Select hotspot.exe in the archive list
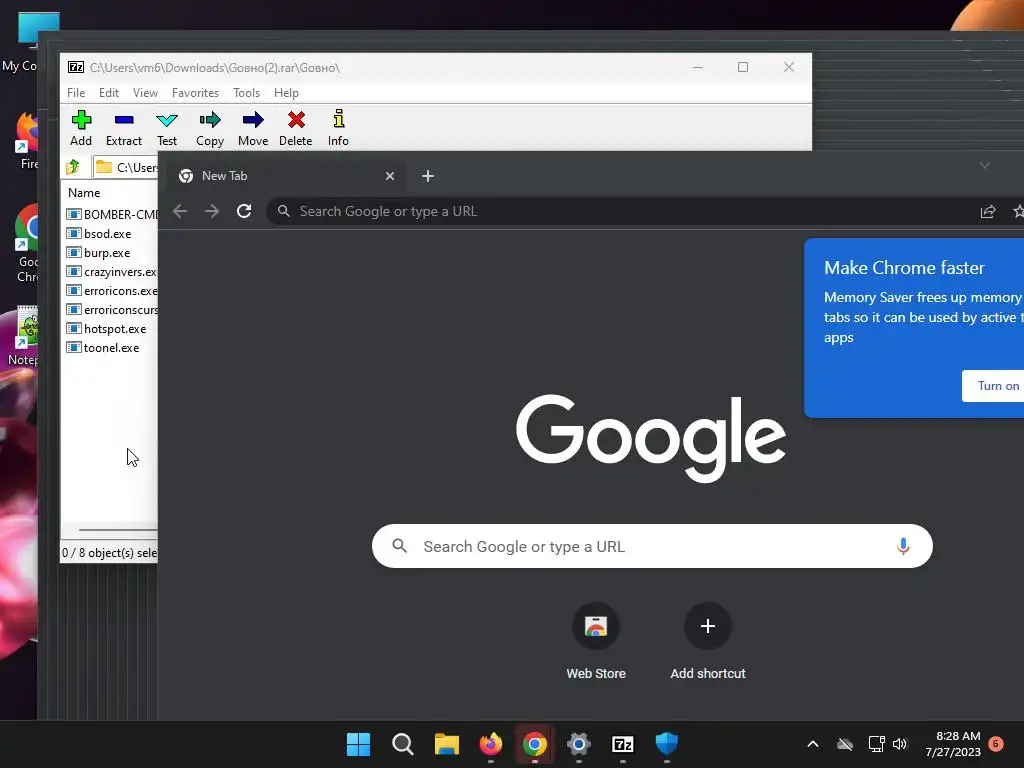The height and width of the screenshot is (768, 1024). [x=106, y=328]
